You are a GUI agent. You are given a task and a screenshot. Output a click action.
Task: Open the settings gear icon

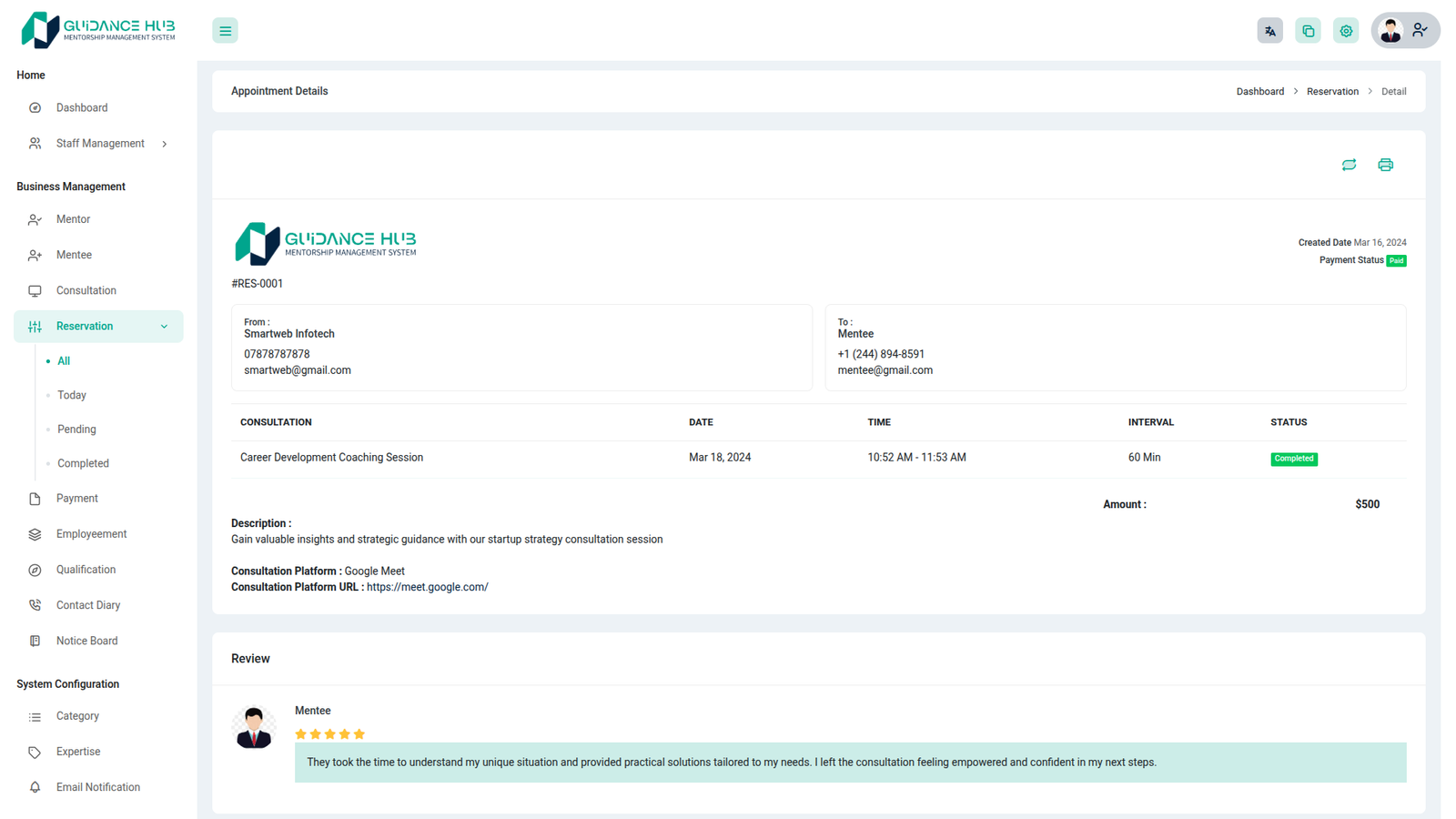[x=1346, y=31]
